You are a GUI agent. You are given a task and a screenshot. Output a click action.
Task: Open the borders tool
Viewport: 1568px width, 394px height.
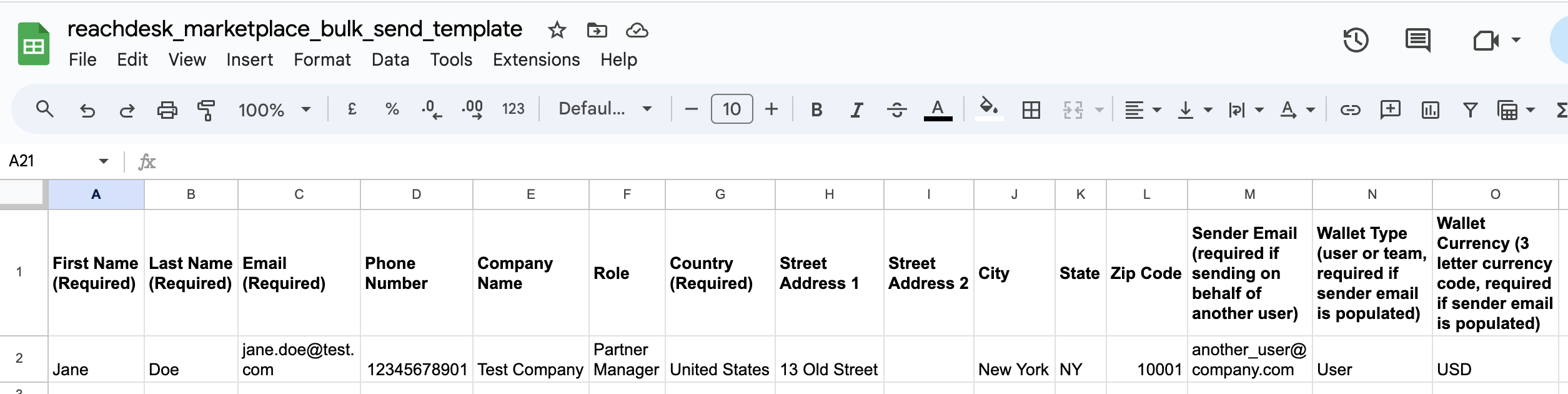pos(1031,110)
